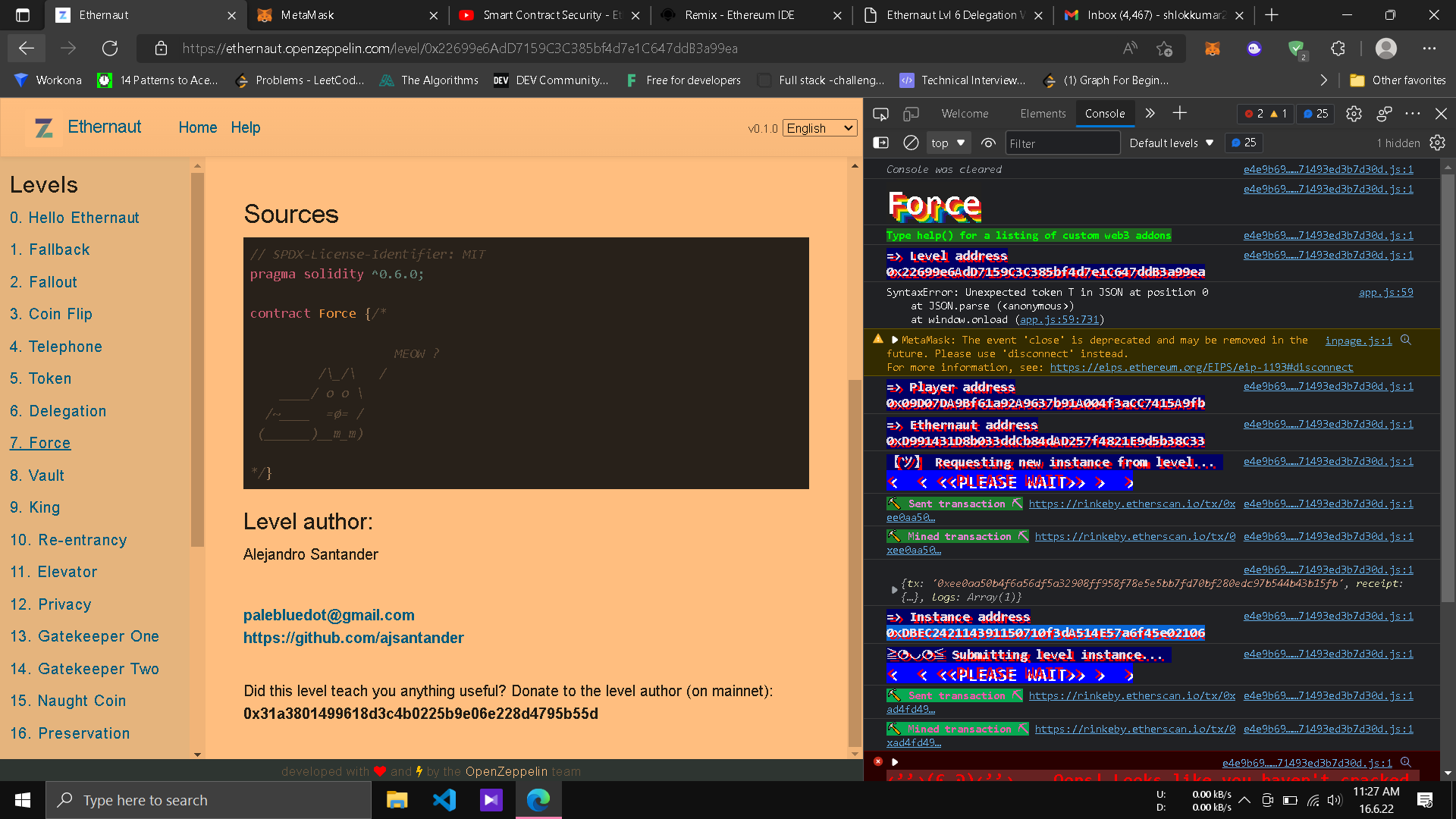Expand the tx receipt object in console
Screen dimensions: 1456x819
tap(894, 590)
